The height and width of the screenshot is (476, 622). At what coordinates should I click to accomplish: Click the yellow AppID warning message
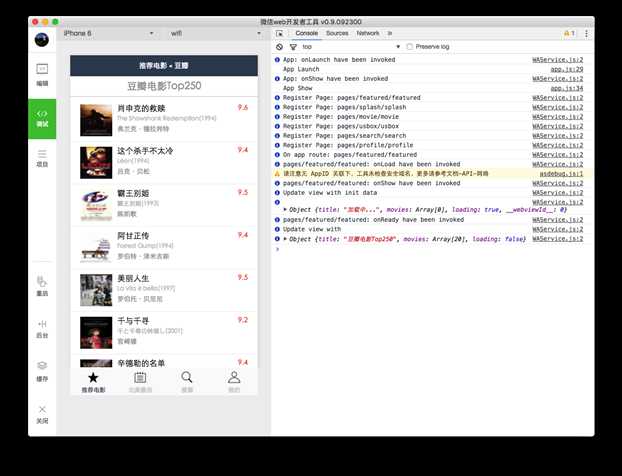386,174
